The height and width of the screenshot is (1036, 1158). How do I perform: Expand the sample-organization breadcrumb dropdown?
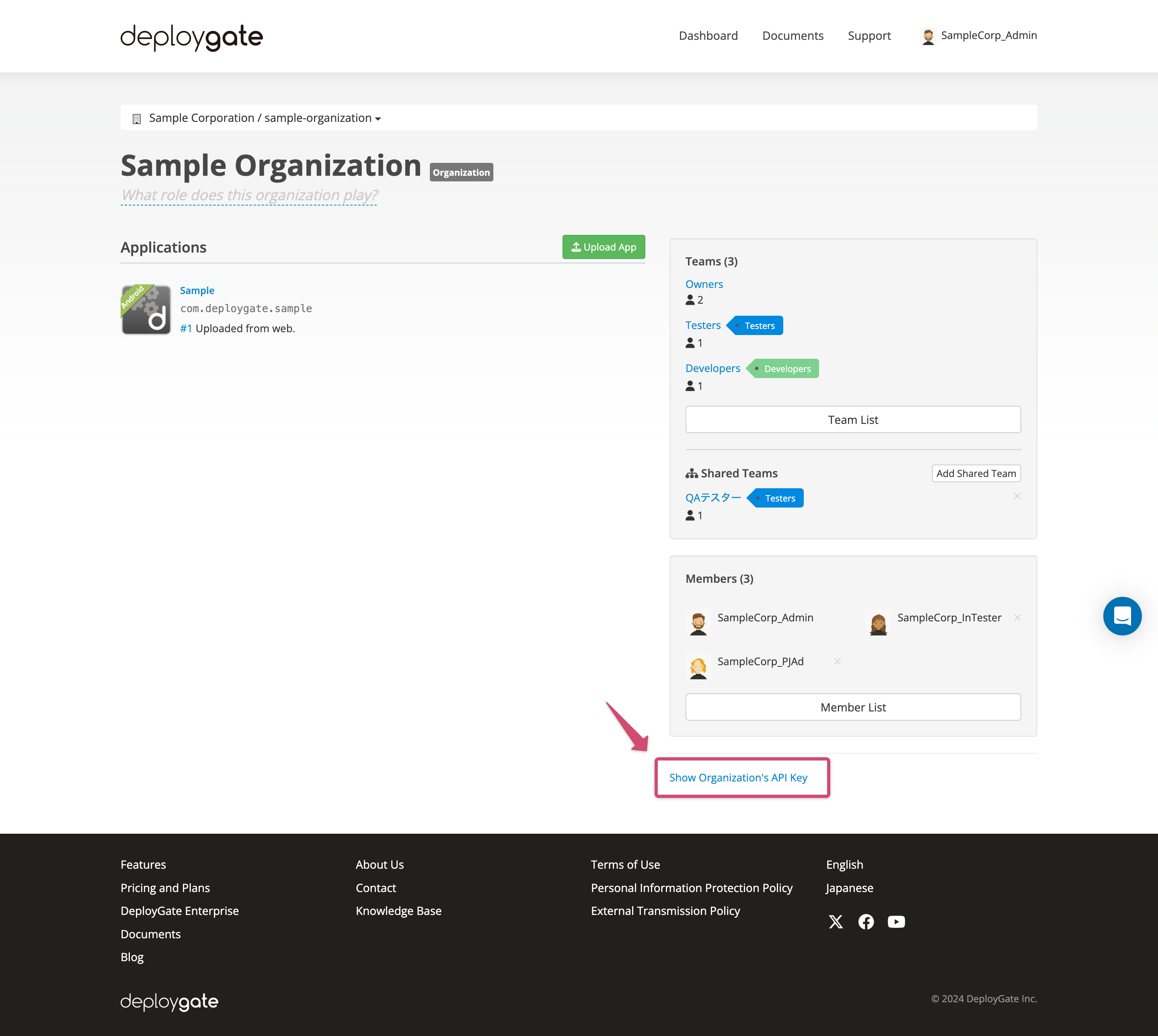(378, 118)
